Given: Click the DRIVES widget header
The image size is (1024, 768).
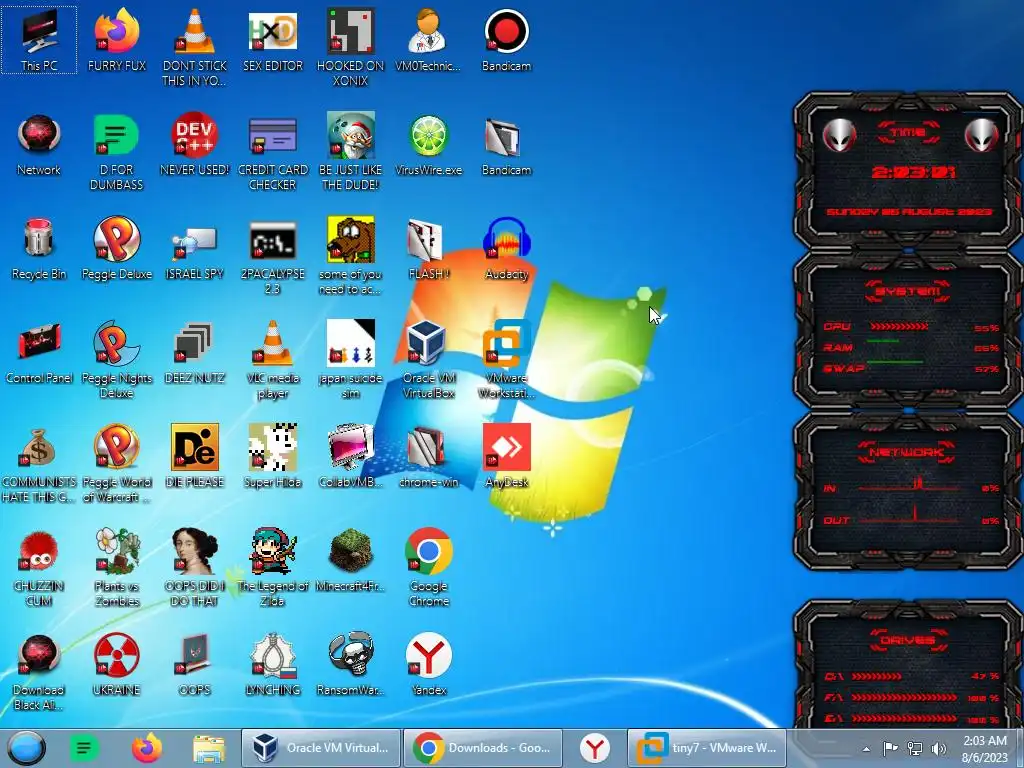Looking at the screenshot, I should coord(908,641).
